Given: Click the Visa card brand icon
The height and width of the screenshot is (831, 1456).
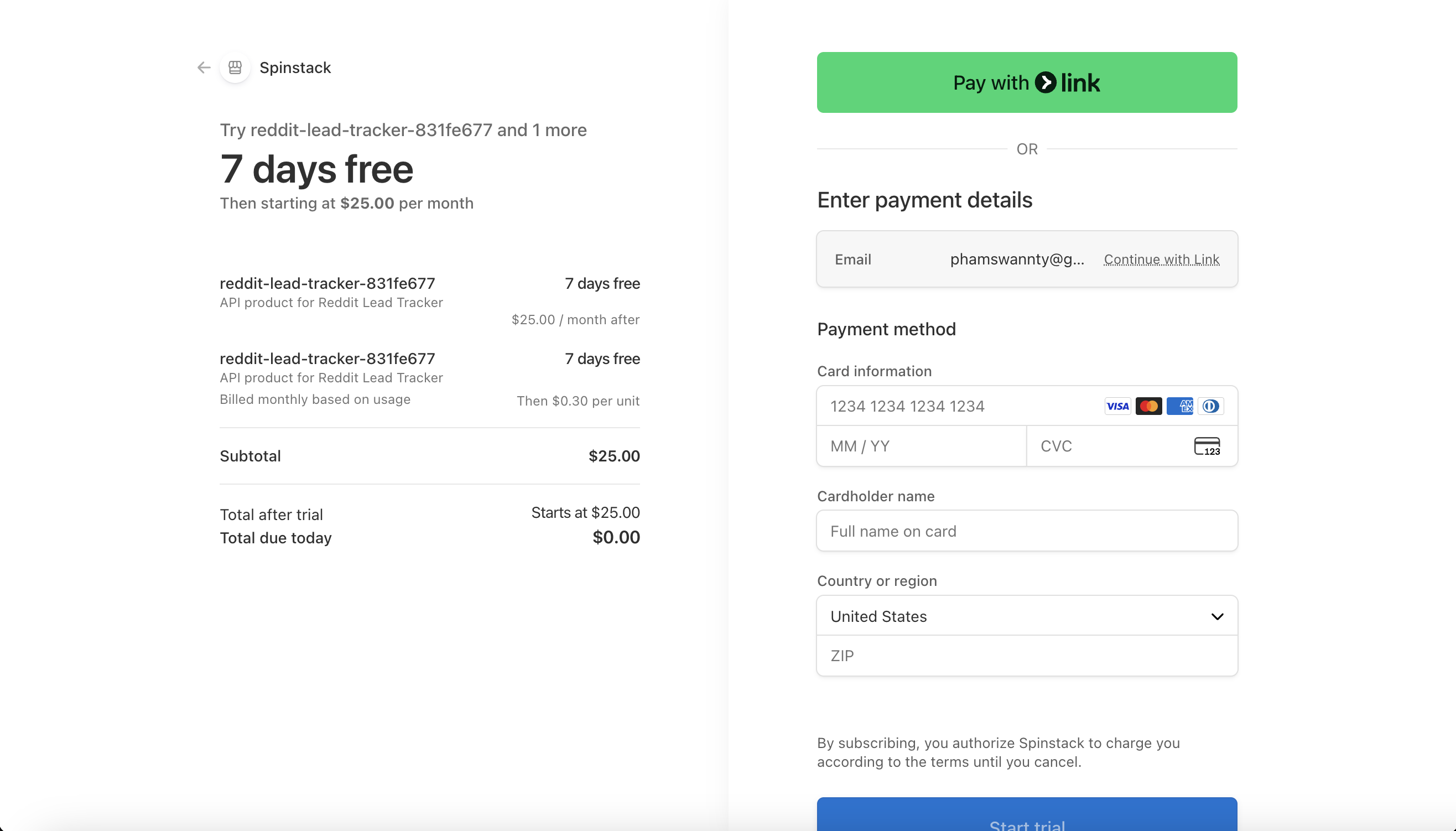Looking at the screenshot, I should pos(1117,406).
